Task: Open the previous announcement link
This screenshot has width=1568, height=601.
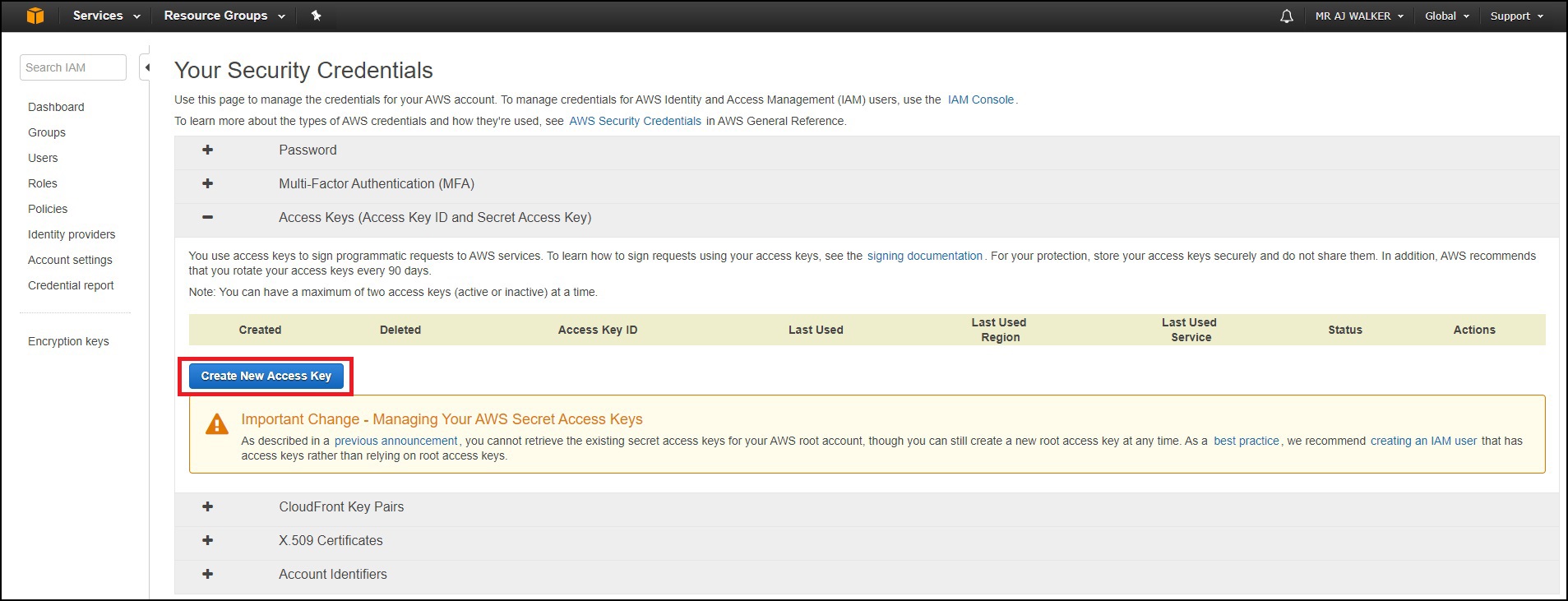Action: click(395, 441)
